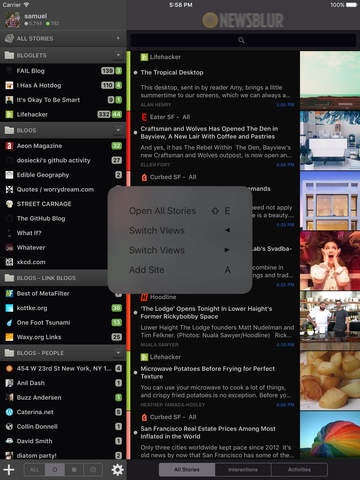
Task: Switch to the All Stories tab
Action: pyautogui.click(x=187, y=469)
